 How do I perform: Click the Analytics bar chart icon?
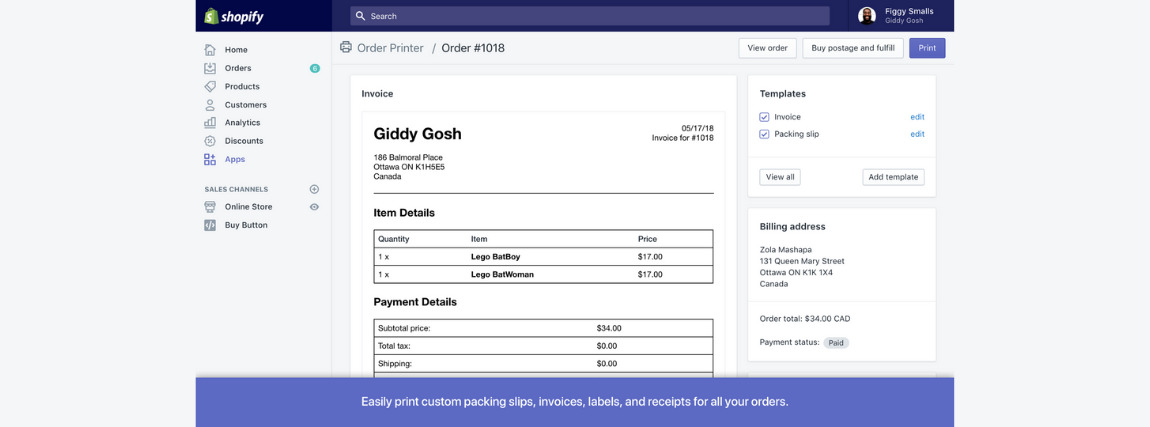[210, 123]
